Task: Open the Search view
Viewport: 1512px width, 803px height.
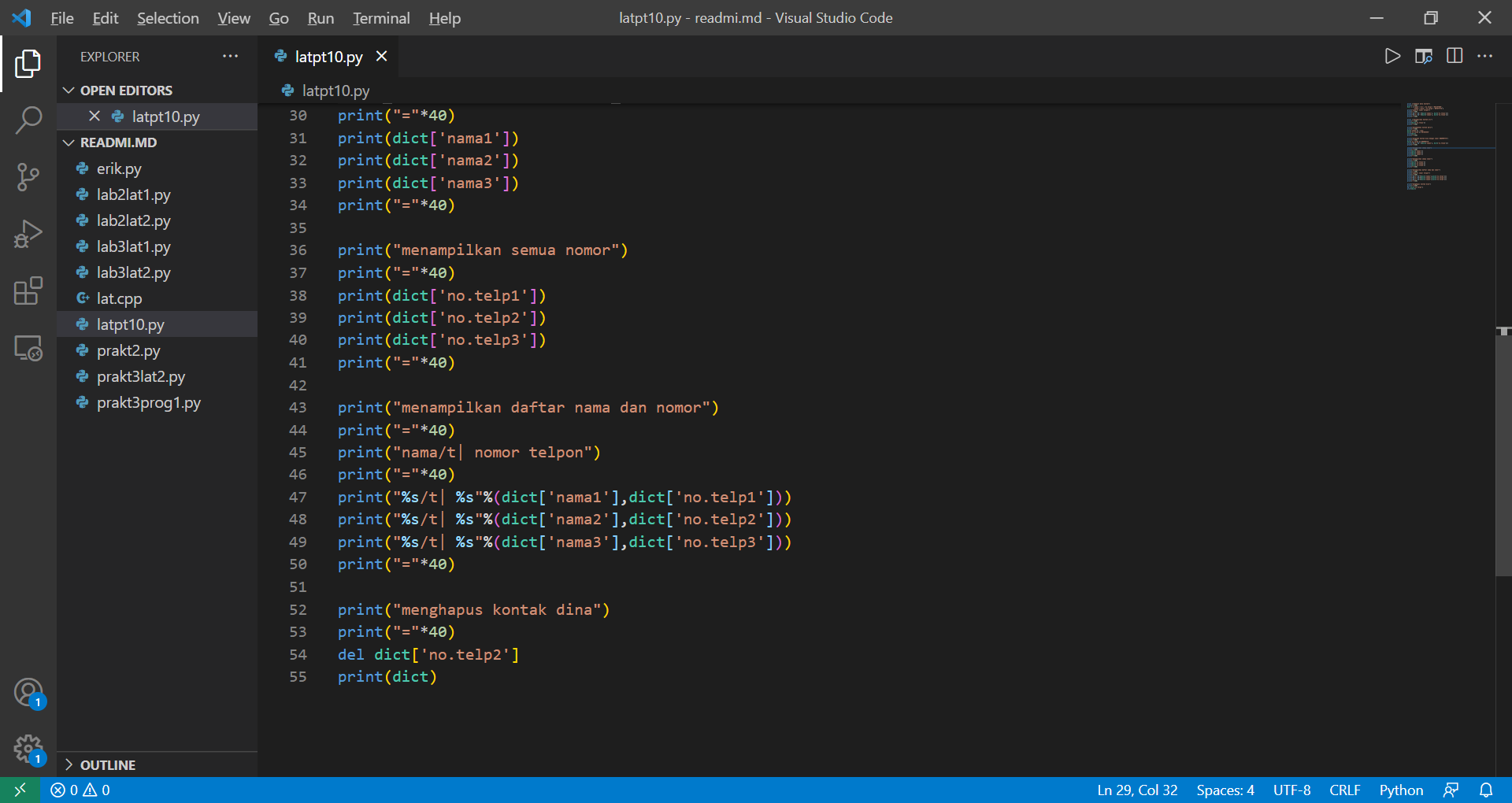Action: click(29, 120)
